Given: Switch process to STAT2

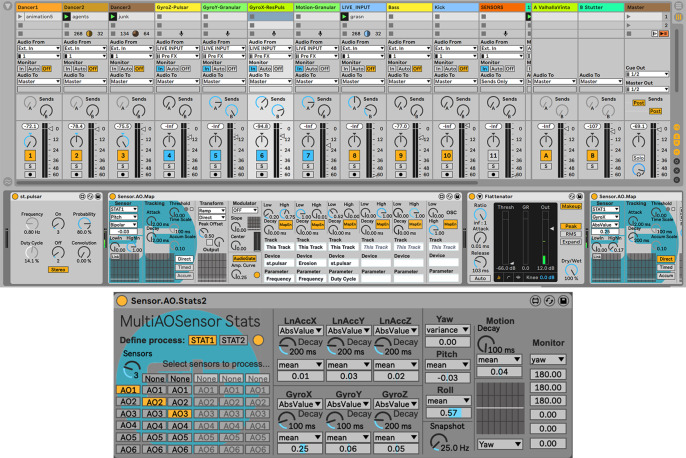Looking at the screenshot, I should point(233,340).
